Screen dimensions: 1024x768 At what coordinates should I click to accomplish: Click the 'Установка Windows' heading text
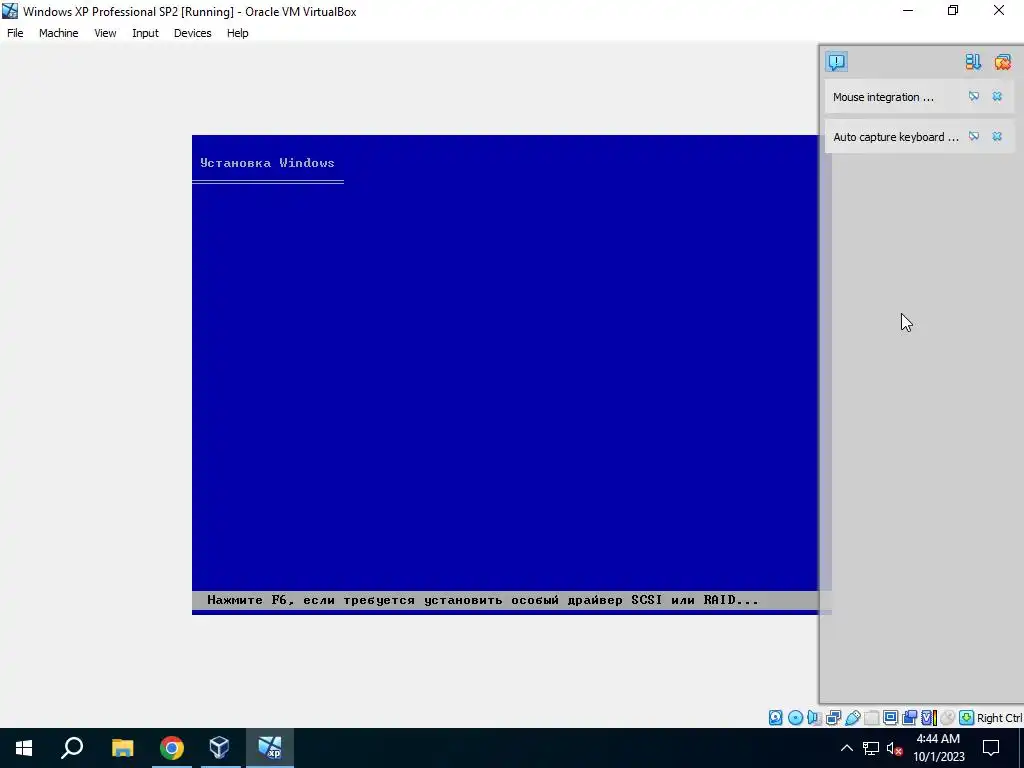(267, 163)
